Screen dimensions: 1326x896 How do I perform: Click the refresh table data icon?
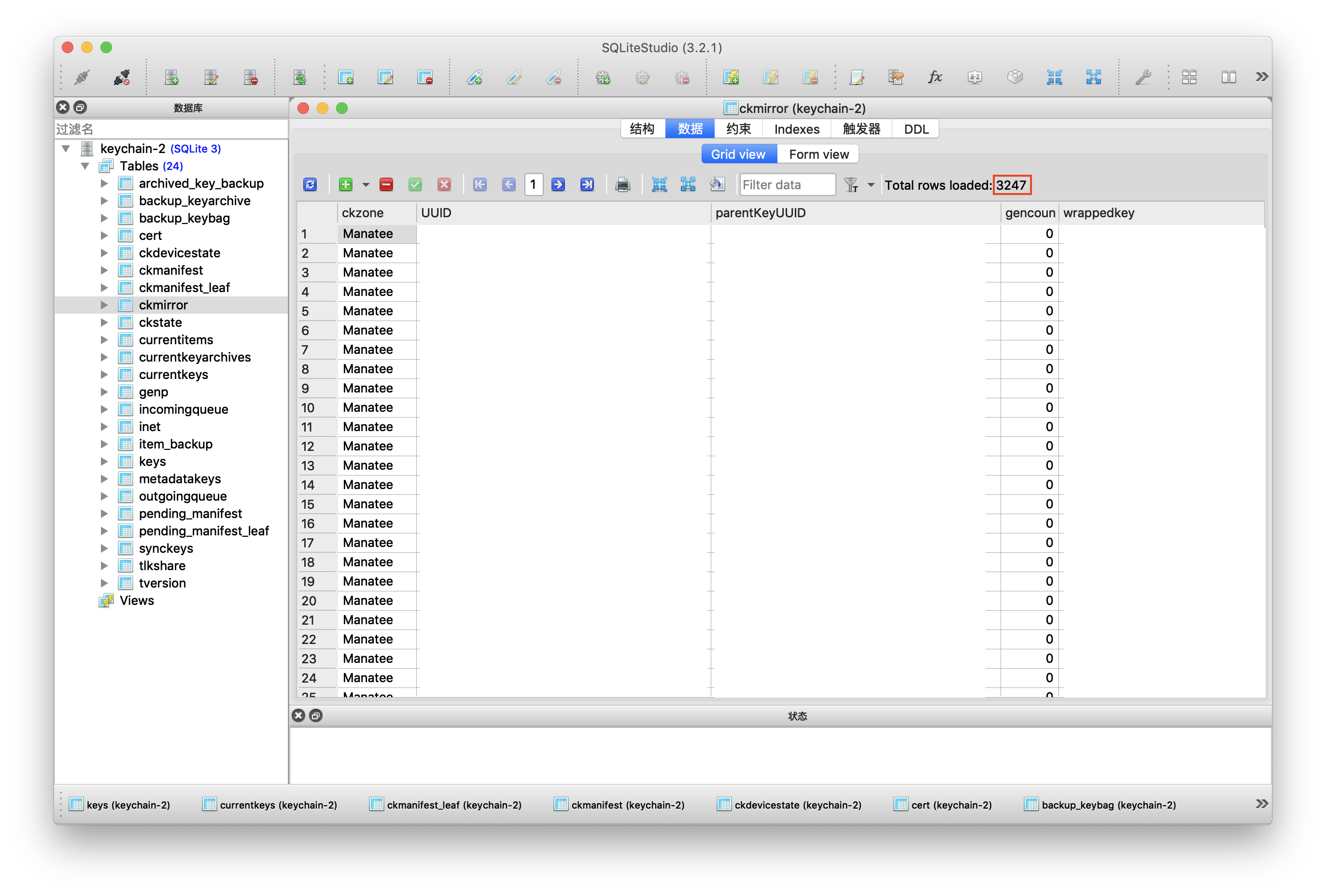[310, 185]
